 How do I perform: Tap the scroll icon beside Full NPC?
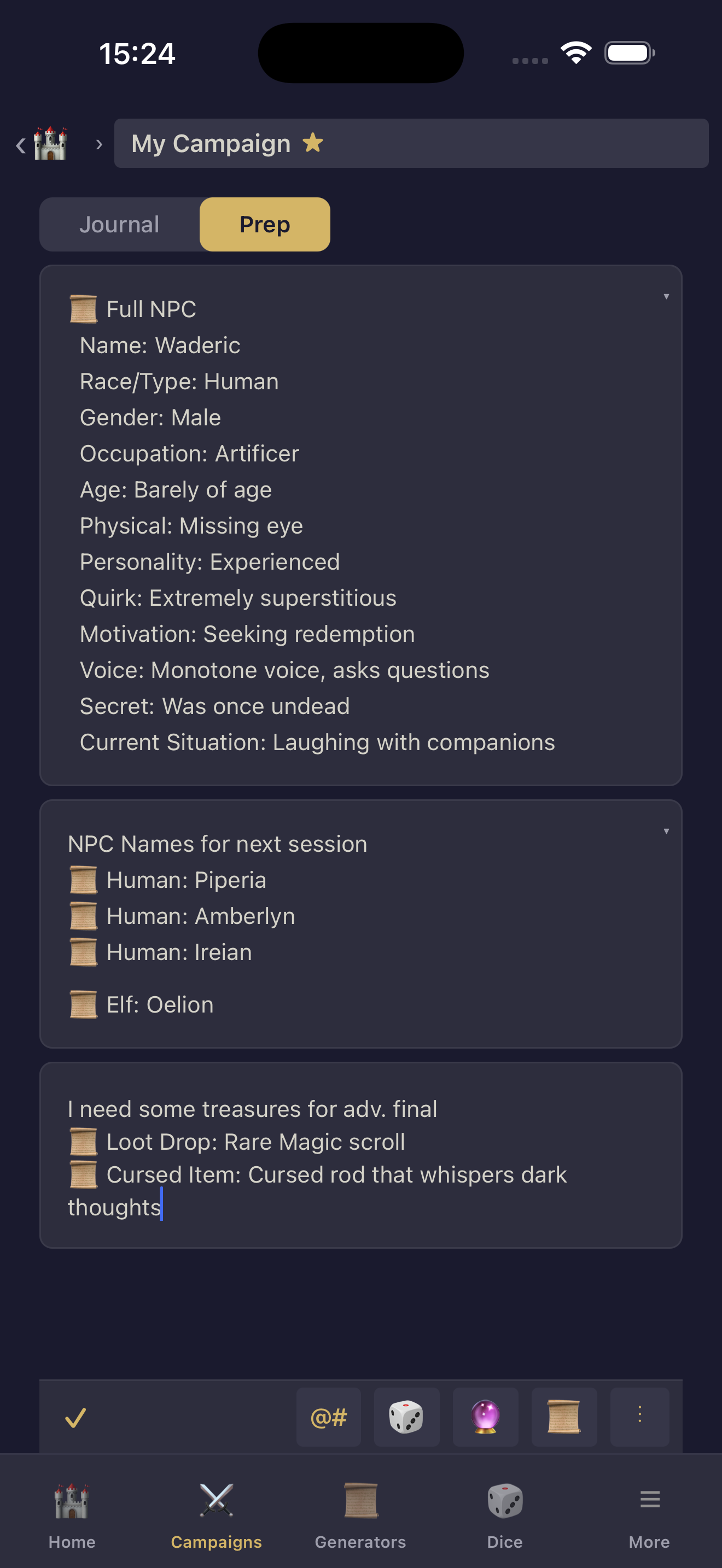(x=83, y=309)
